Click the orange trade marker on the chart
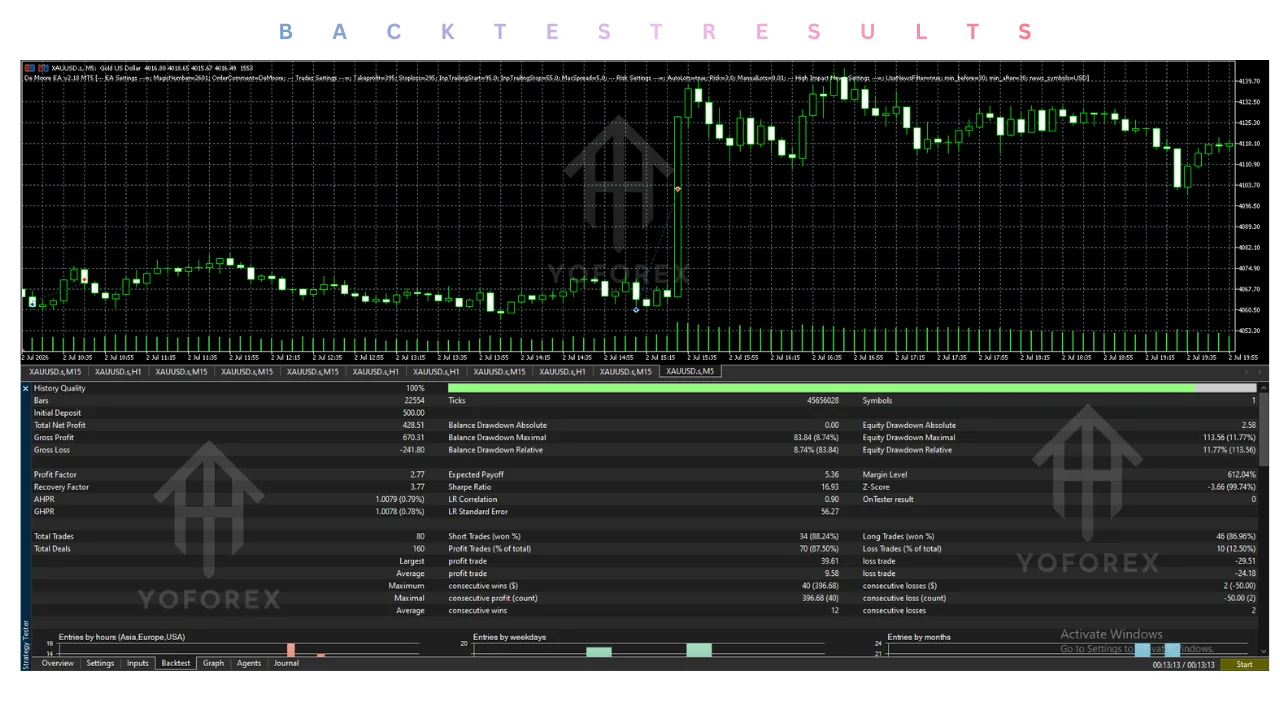Image resolution: width=1280 pixels, height=720 pixels. pos(678,188)
